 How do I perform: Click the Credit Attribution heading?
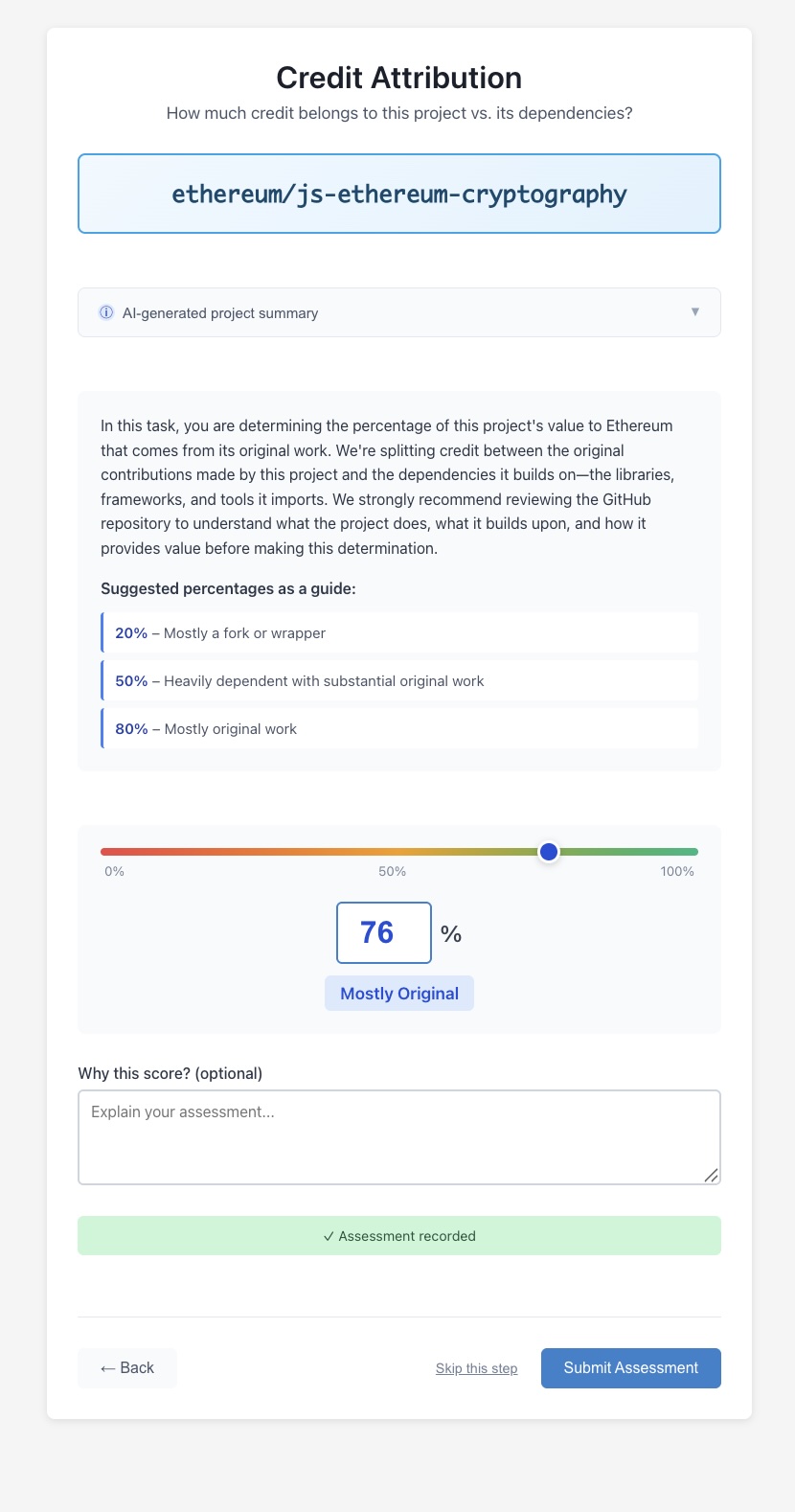point(398,78)
